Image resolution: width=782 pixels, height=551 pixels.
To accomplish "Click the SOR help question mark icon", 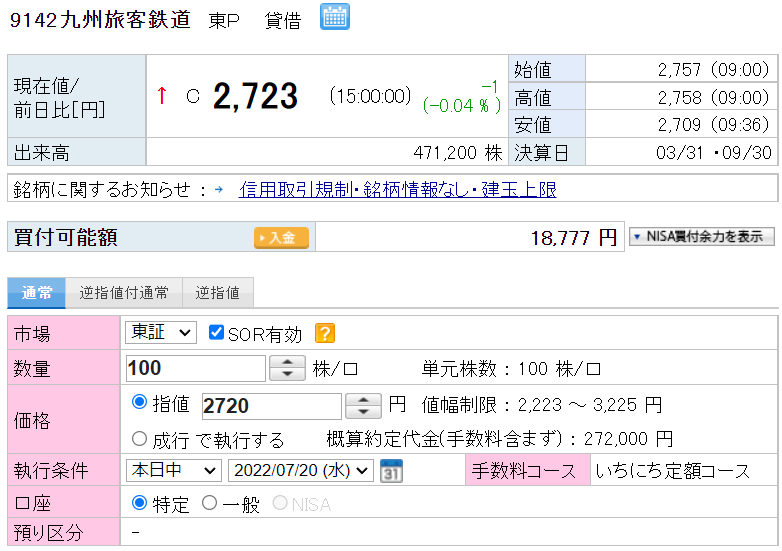I will coord(324,334).
